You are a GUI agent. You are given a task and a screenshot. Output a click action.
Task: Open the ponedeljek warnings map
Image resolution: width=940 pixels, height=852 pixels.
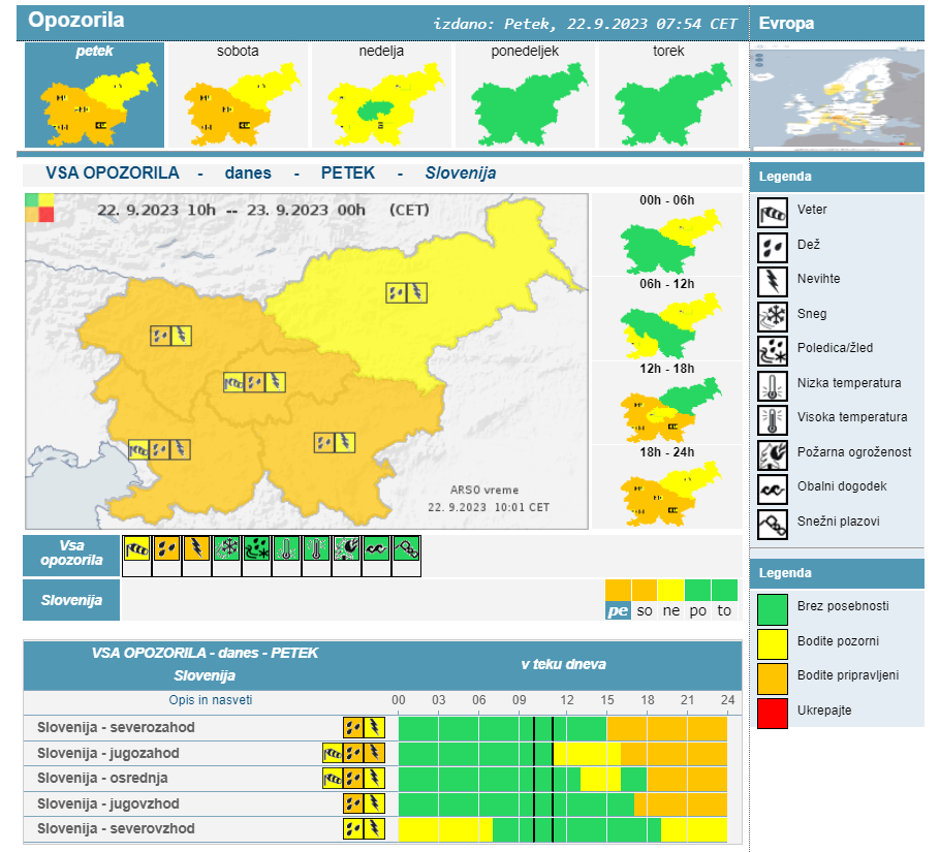(525, 97)
